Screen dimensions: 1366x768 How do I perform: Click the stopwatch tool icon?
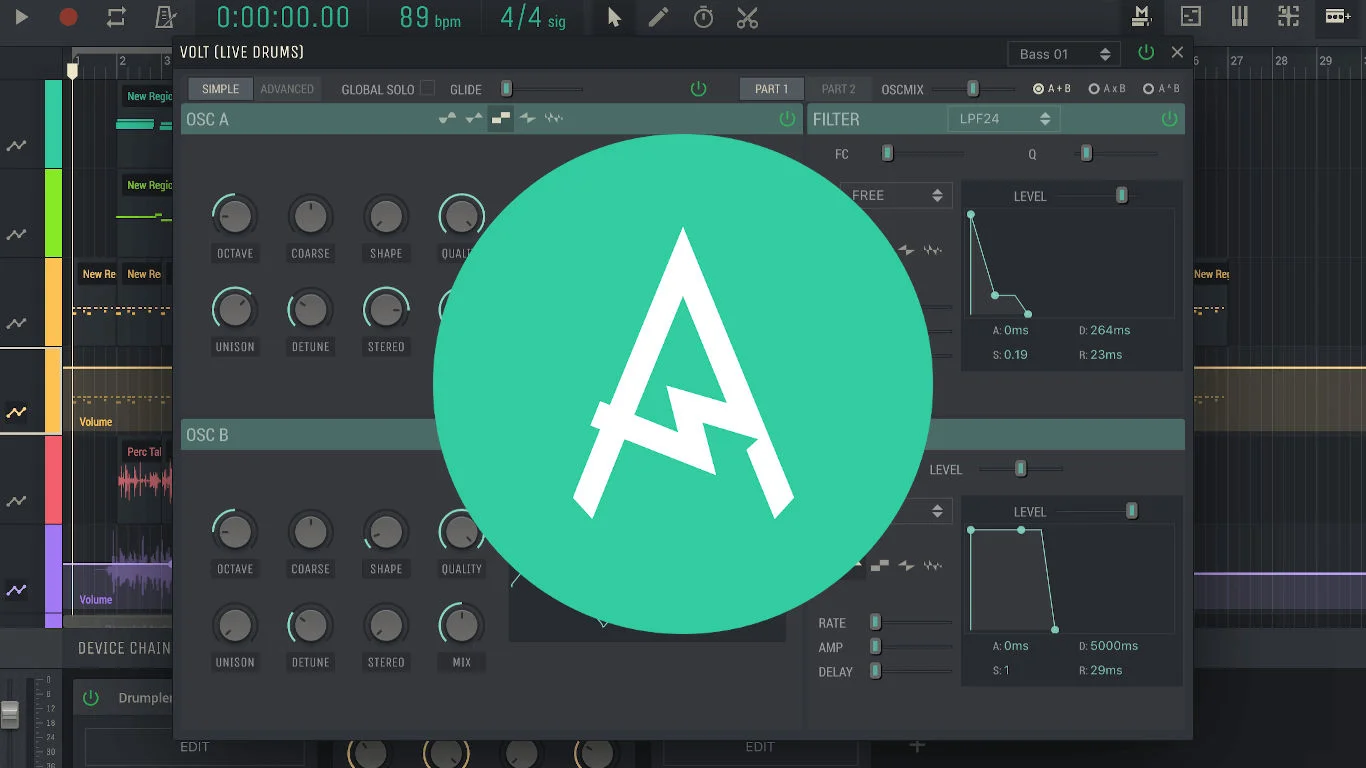tap(703, 17)
